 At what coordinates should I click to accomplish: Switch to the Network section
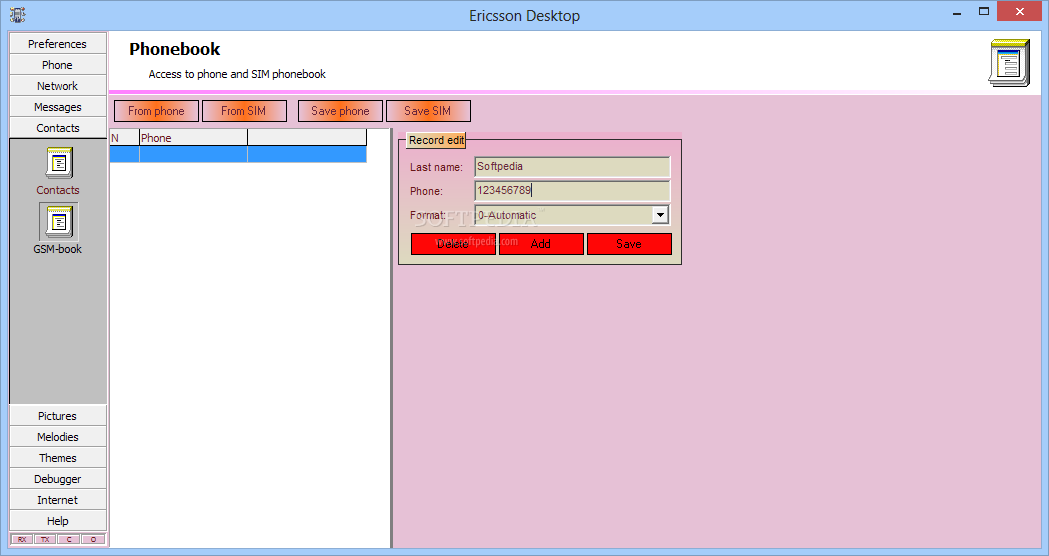coord(58,86)
